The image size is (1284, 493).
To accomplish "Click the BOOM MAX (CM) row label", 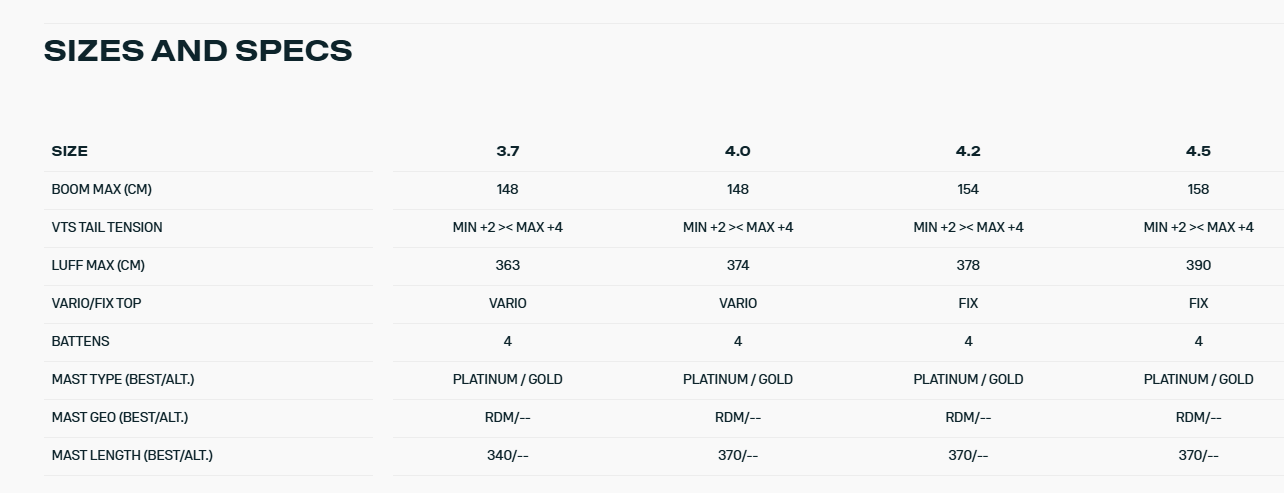I will [102, 189].
